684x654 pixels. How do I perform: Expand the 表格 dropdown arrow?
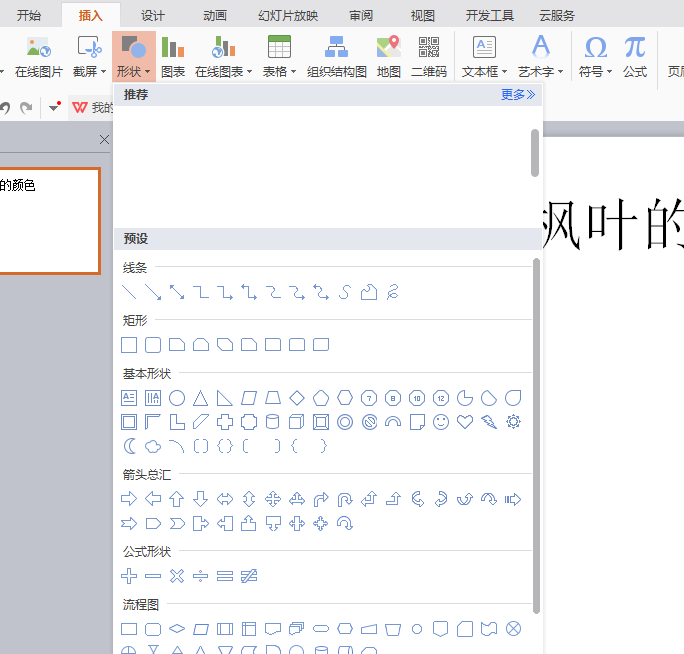click(x=293, y=72)
